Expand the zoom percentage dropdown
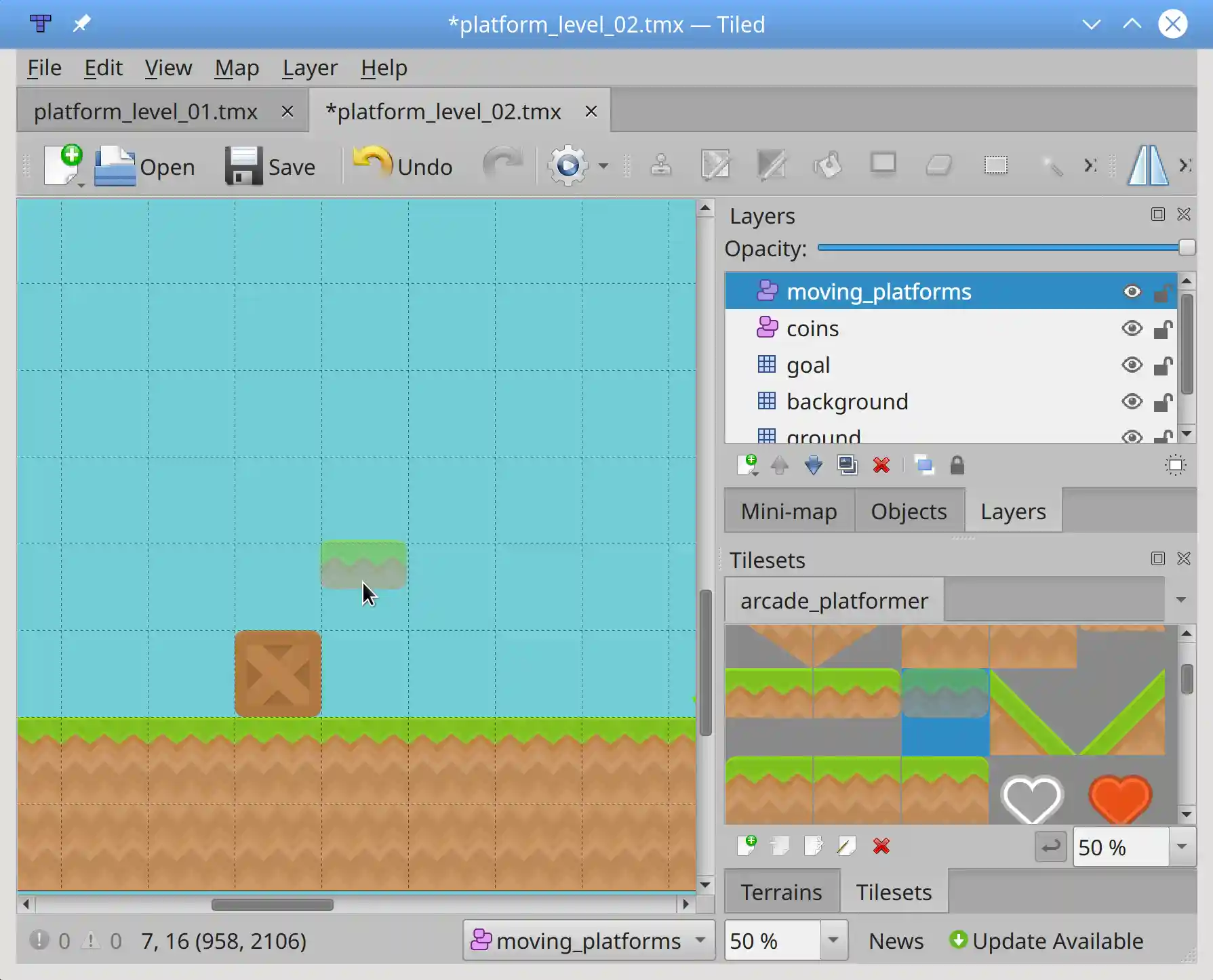The image size is (1213, 980). (833, 941)
